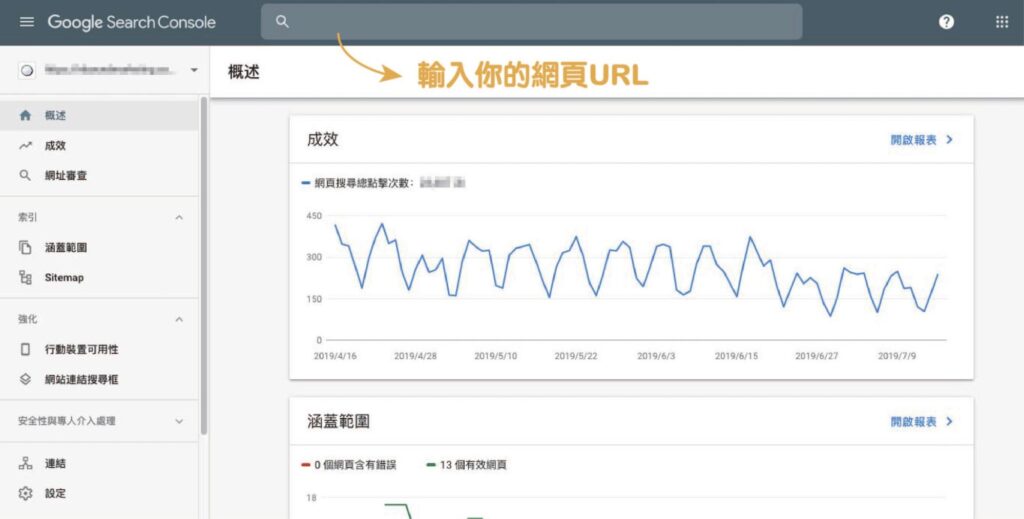Viewport: 1024px width, 519px height.
Task: Click the sidebar vertical scrollbar
Action: pos(204,266)
